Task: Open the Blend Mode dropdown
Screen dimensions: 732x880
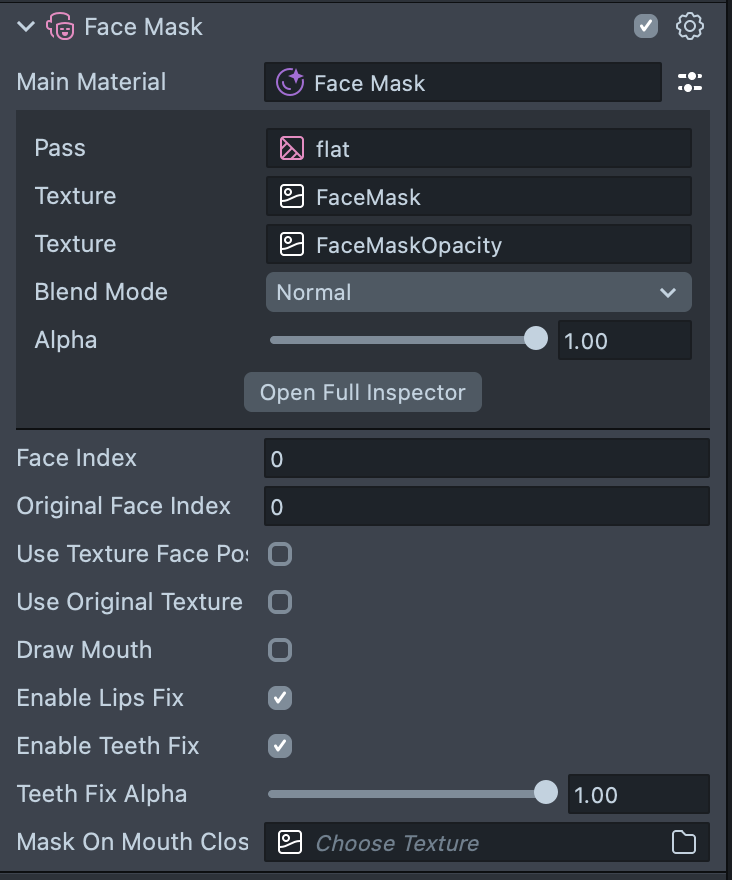Action: [478, 293]
